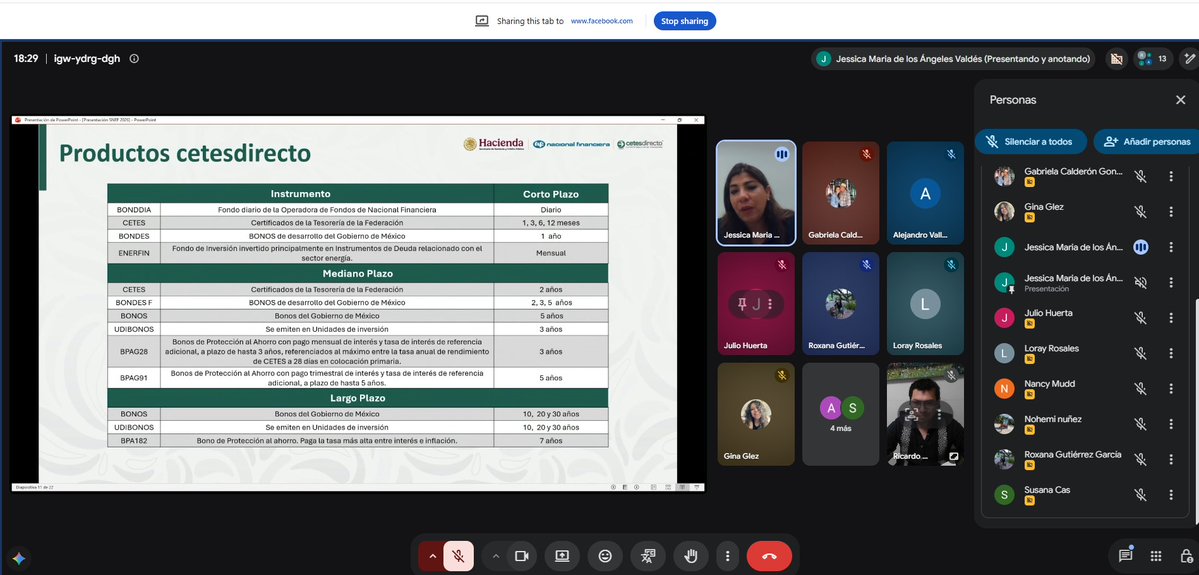The width and height of the screenshot is (1199, 575).
Task: Open options menu for Jessica María's Presentación
Action: (1171, 283)
